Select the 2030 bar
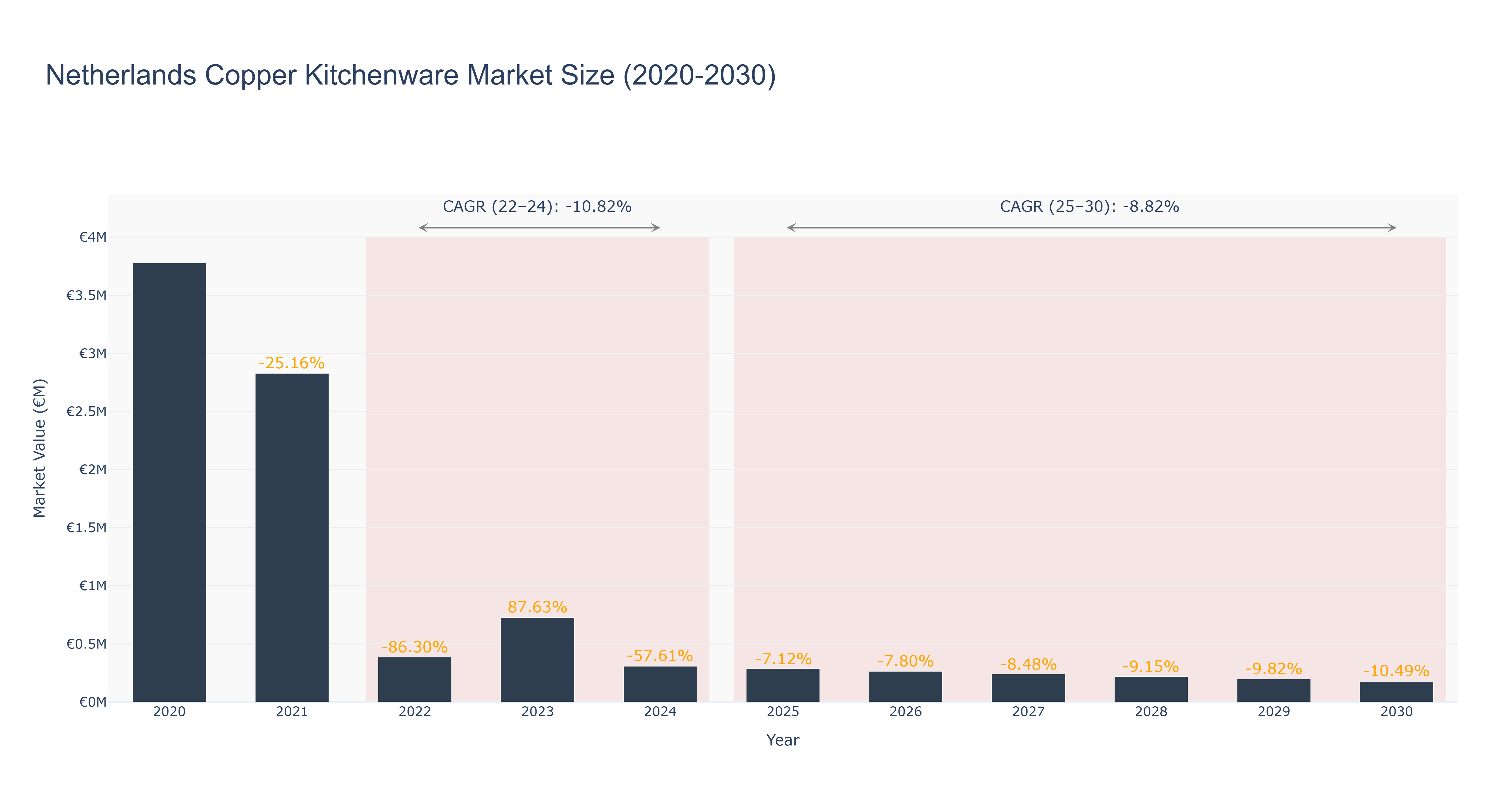 click(1396, 691)
